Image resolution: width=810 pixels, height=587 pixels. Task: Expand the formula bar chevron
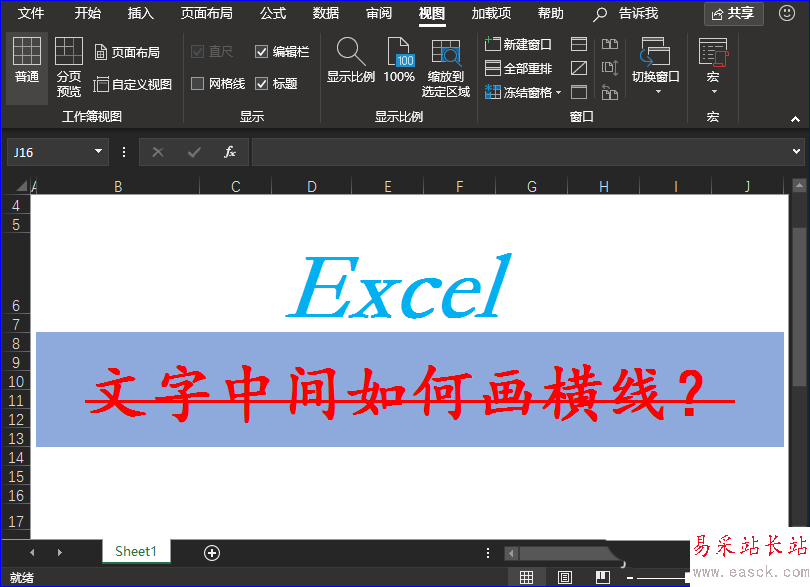click(796, 151)
